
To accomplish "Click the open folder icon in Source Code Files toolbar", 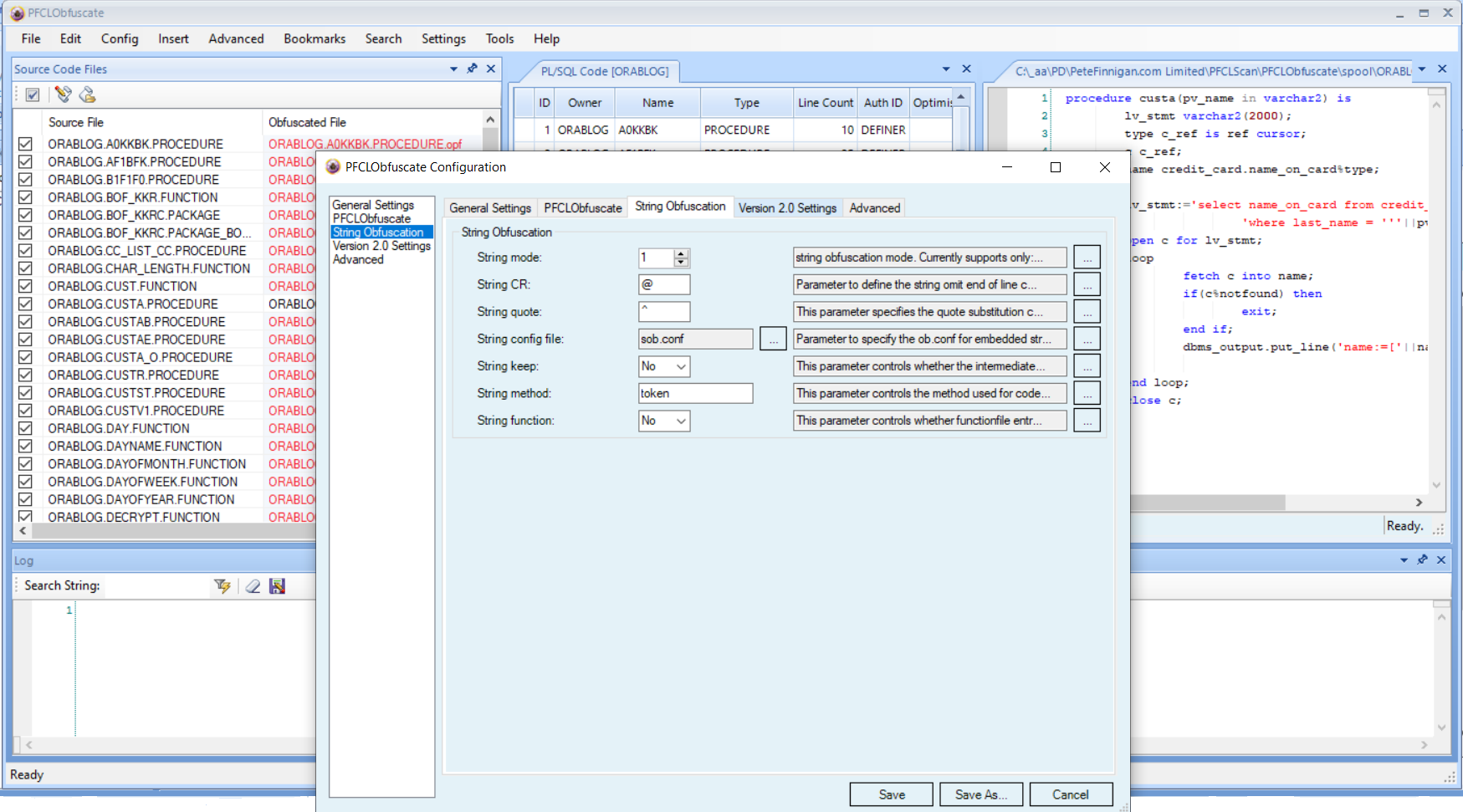I will pos(87,94).
